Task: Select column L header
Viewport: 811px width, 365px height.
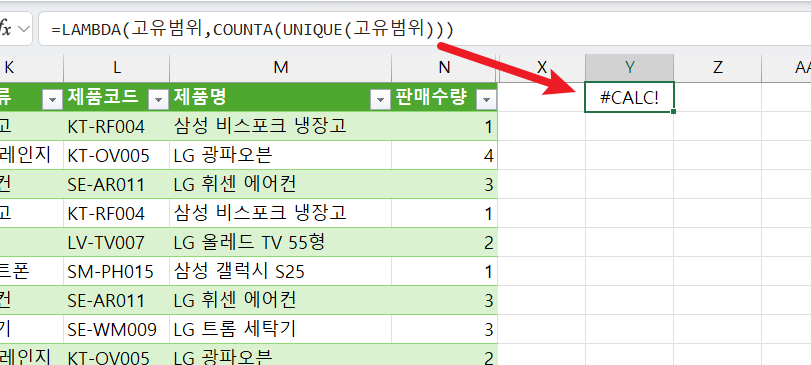Action: click(116, 67)
